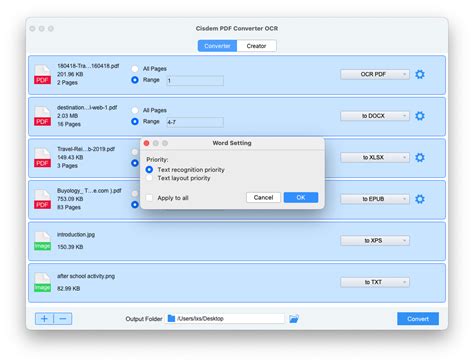Screen dimensions: 474x364
Task: Add a file with plus button
Action: (x=44, y=319)
